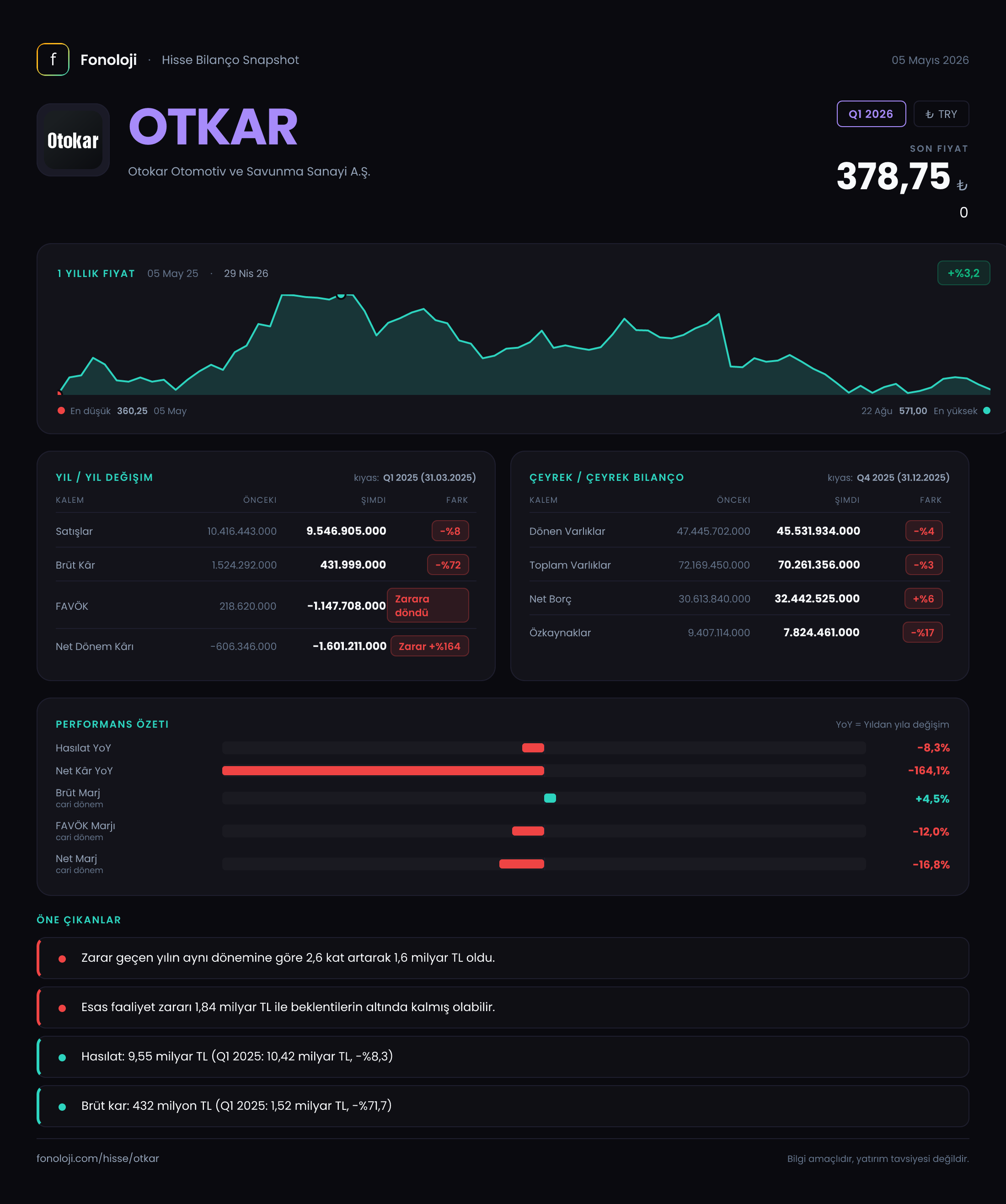Image resolution: width=1006 pixels, height=1204 pixels.
Task: Click the chart peak marker dot
Action: pos(341,295)
